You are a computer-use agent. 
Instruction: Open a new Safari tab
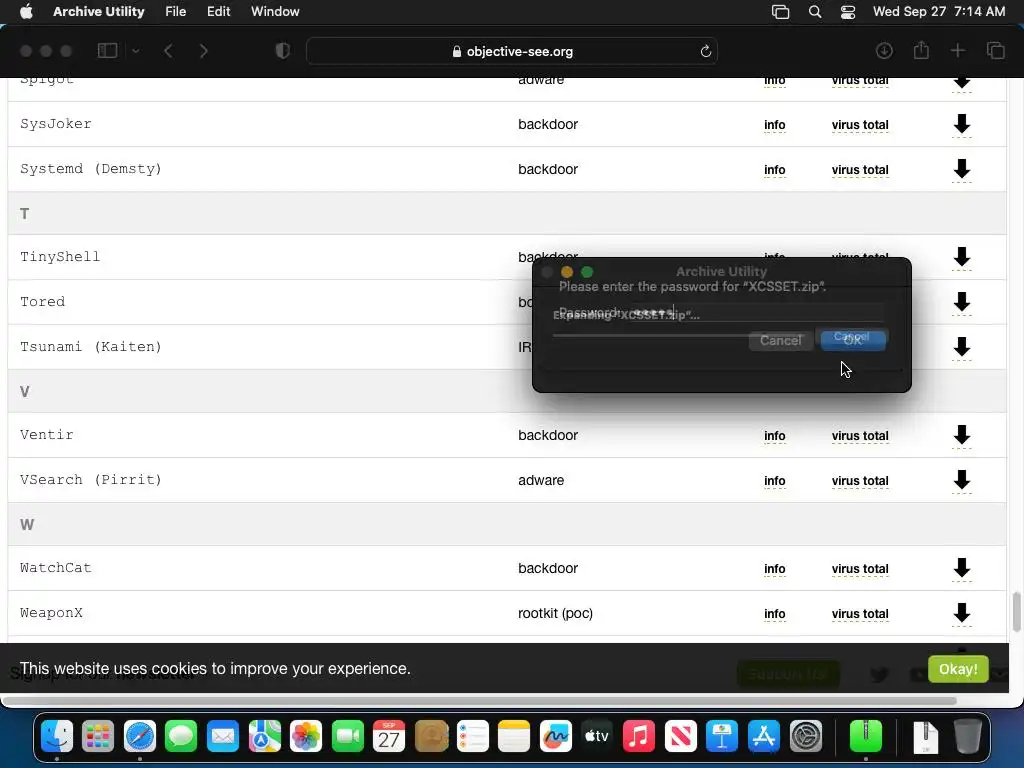[x=957, y=51]
